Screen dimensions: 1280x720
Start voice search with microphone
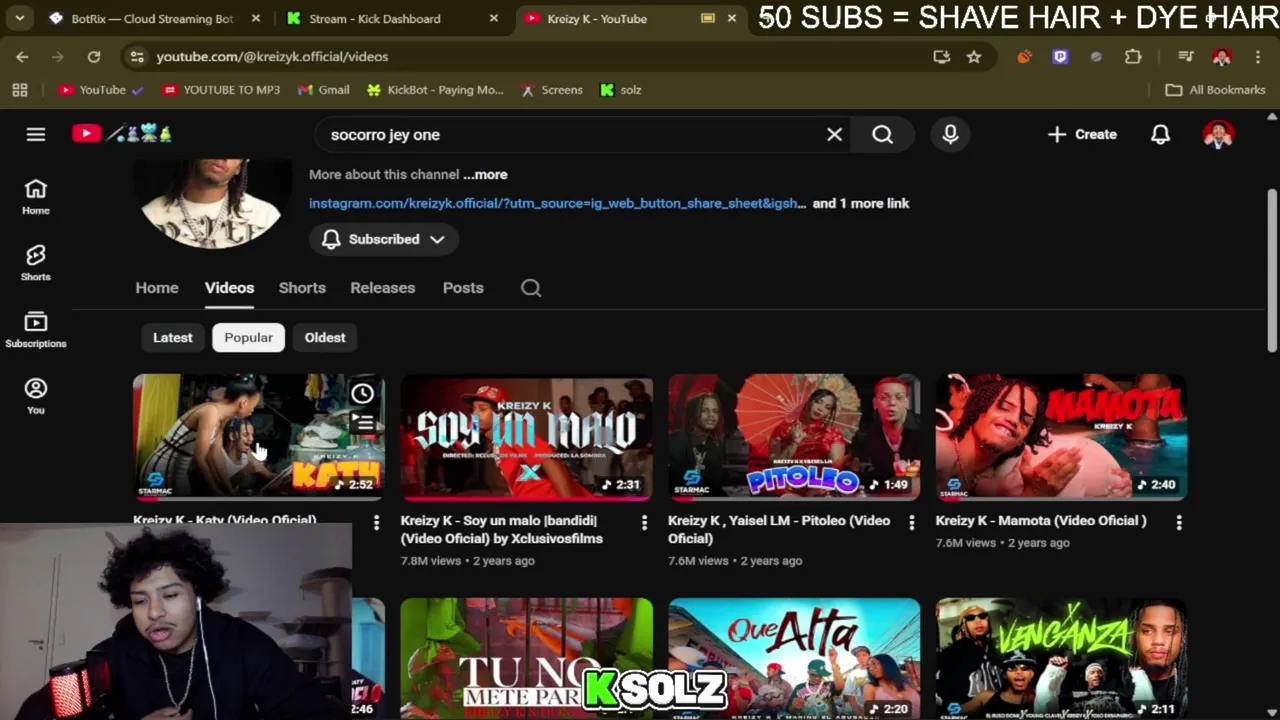point(950,134)
